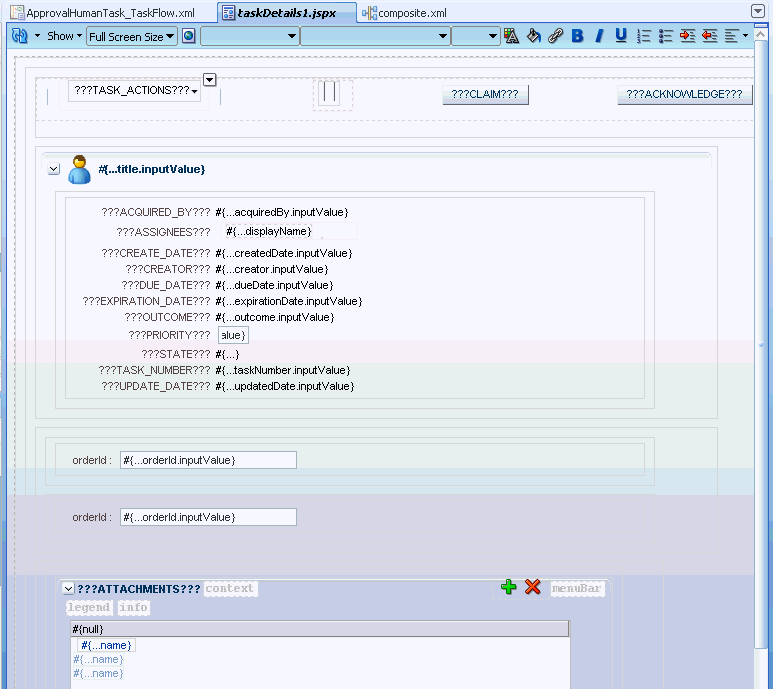The image size is (773, 689).
Task: Collapse the ???ATTACHMENTS??? section
Action: coord(69,588)
